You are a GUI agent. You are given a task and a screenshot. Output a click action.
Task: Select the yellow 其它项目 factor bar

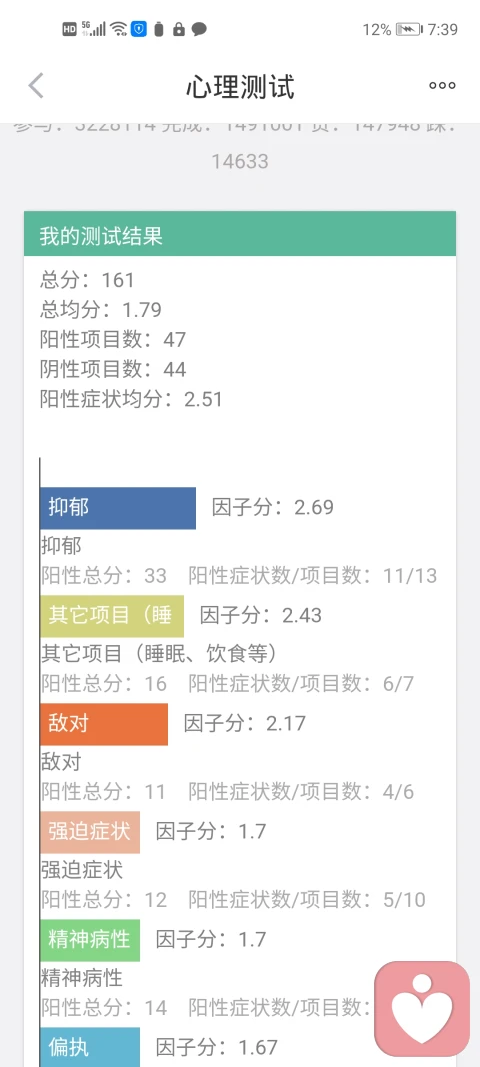pyautogui.click(x=112, y=616)
